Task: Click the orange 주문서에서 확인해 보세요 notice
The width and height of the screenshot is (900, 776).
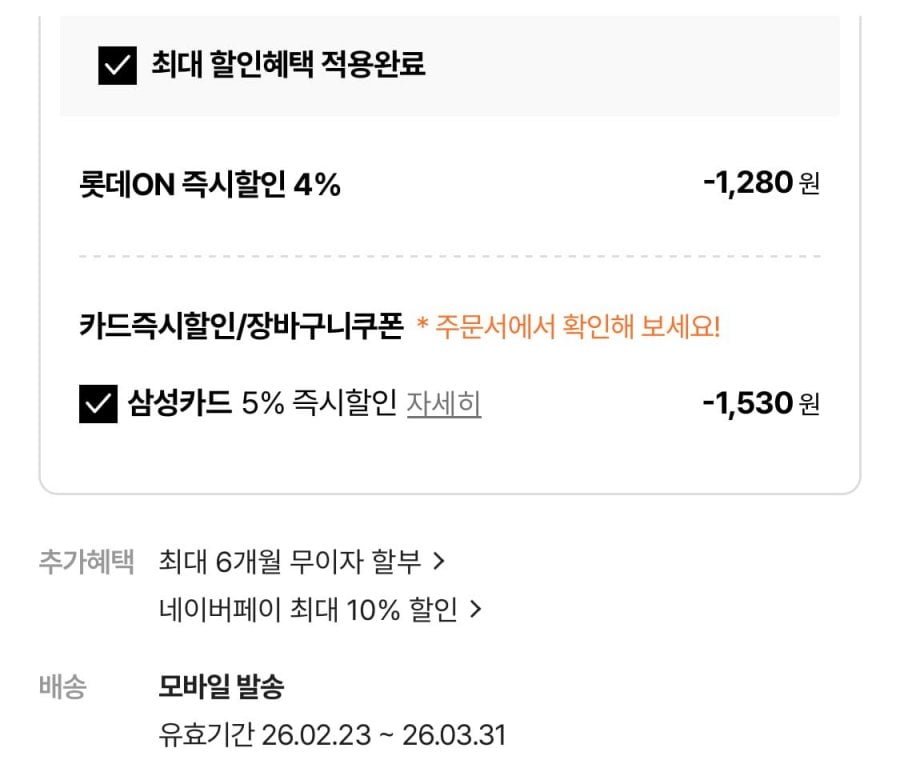Action: tap(568, 329)
